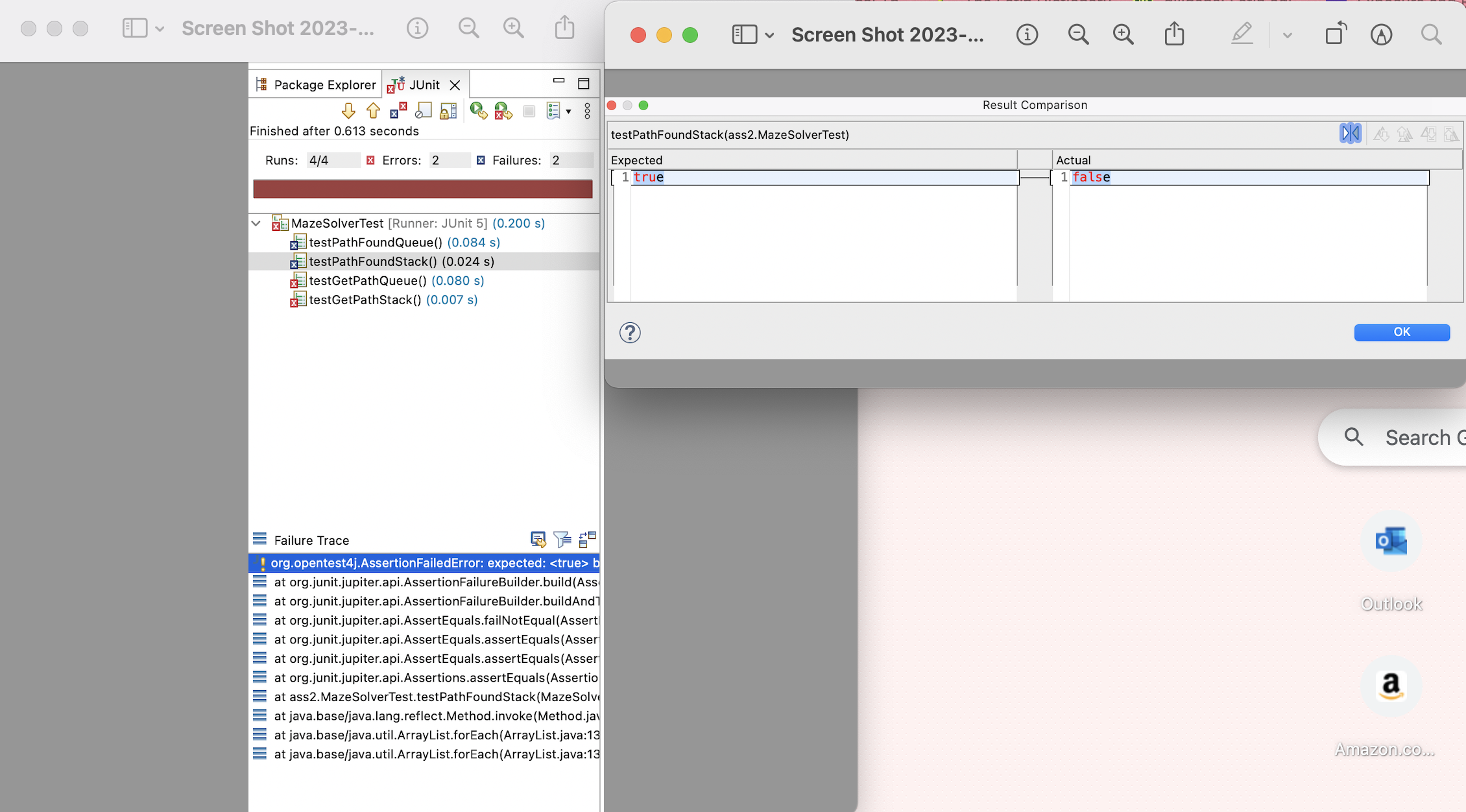
Task: Open the JUnit view three-dot menu
Action: (587, 111)
